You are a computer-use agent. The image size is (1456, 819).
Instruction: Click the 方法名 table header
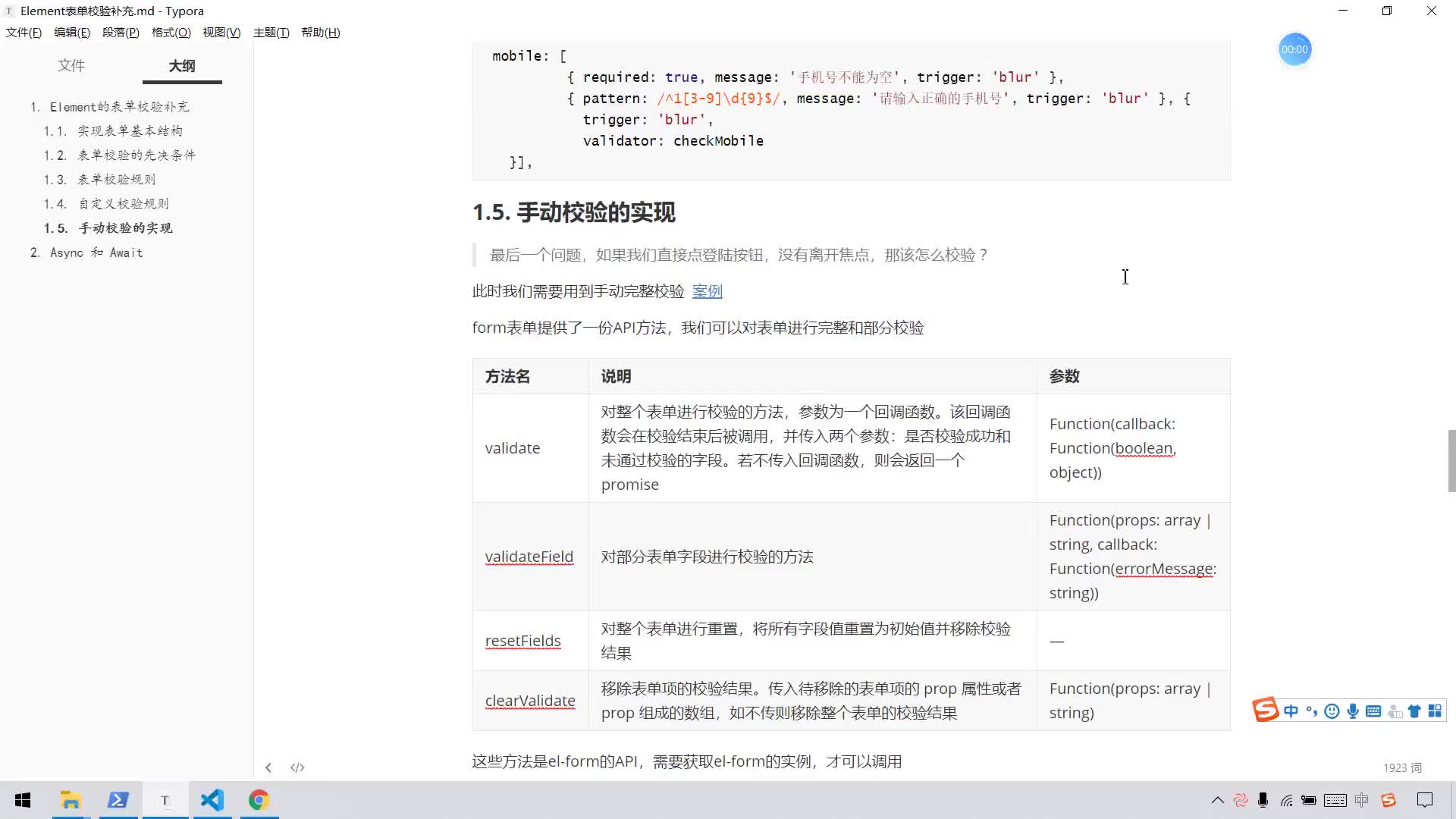click(x=530, y=376)
